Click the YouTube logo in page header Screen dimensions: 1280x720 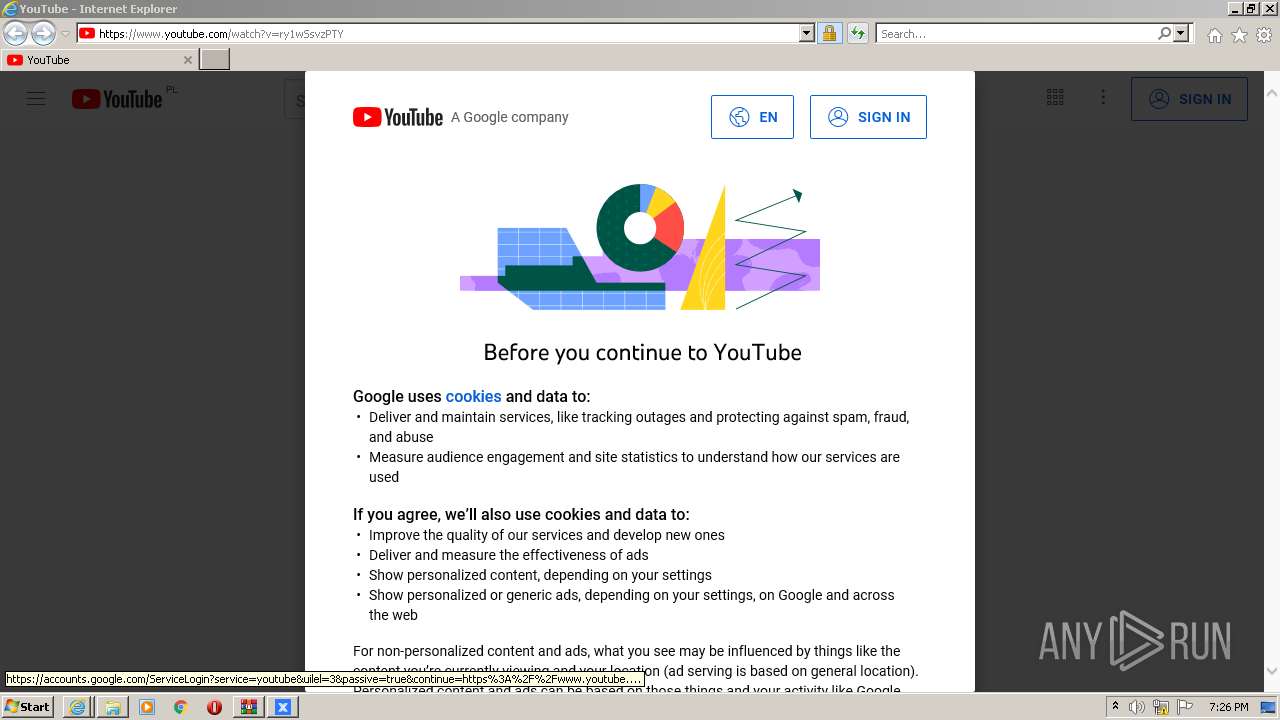coord(117,99)
